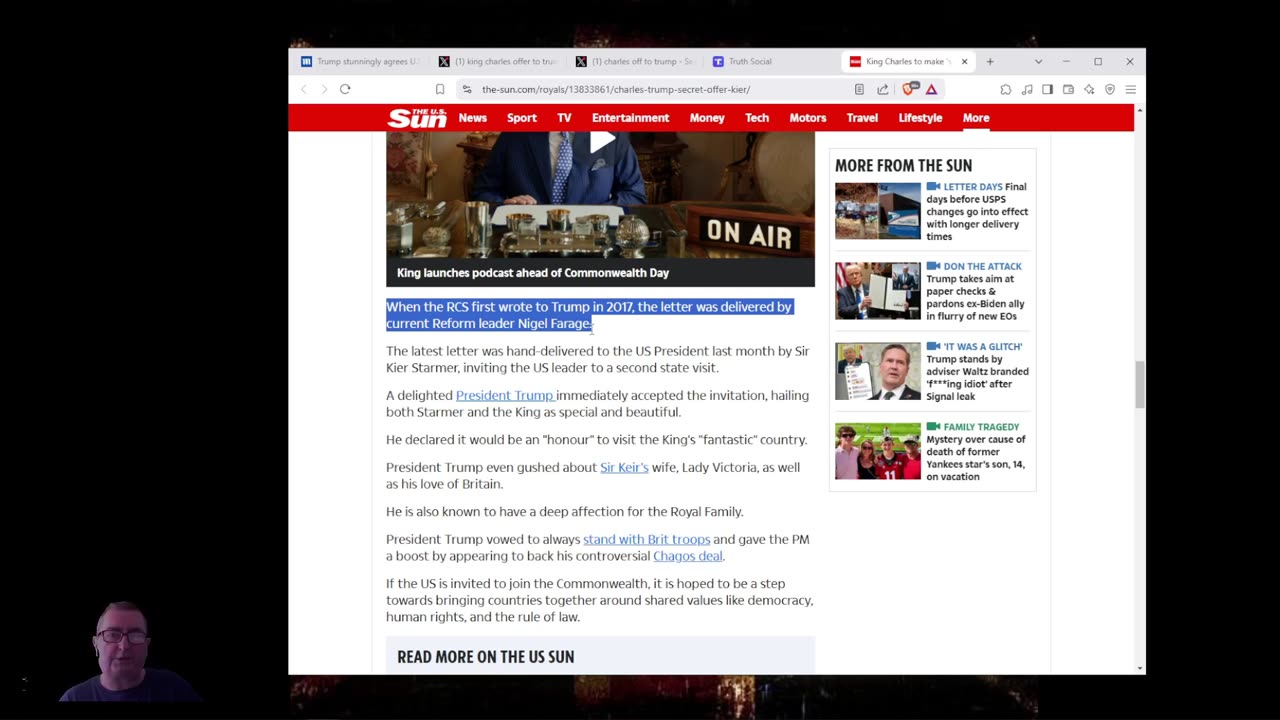The height and width of the screenshot is (720, 1280).
Task: Open the Tech section
Action: (x=757, y=118)
